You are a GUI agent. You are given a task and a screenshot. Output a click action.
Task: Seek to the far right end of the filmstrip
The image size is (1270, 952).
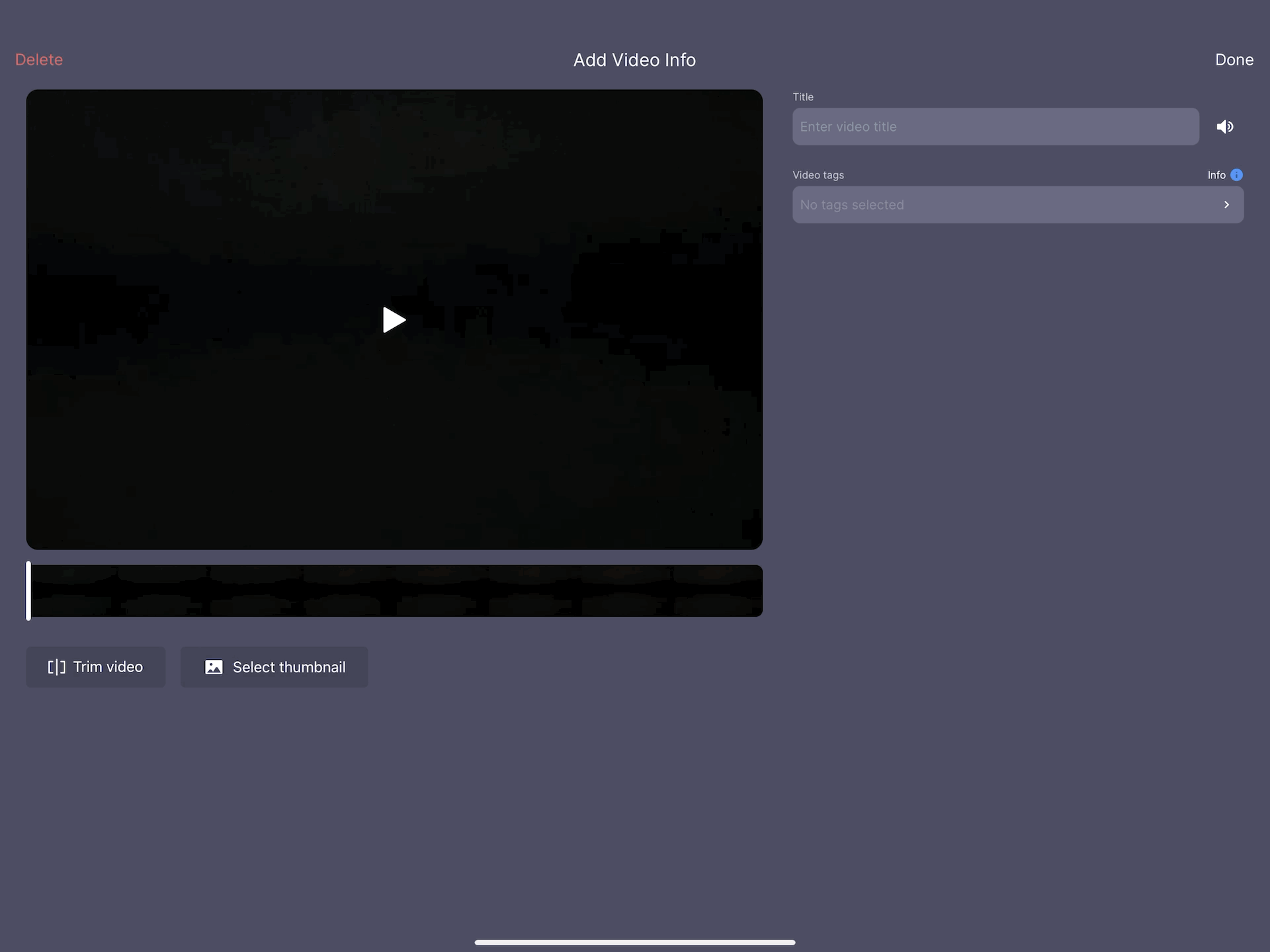click(x=757, y=591)
